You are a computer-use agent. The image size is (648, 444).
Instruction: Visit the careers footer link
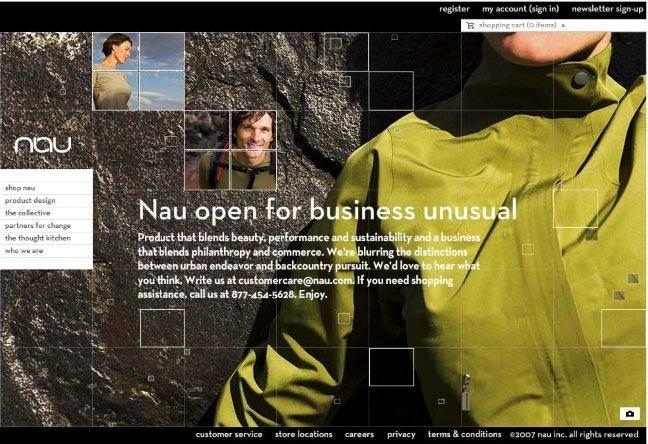(x=360, y=434)
